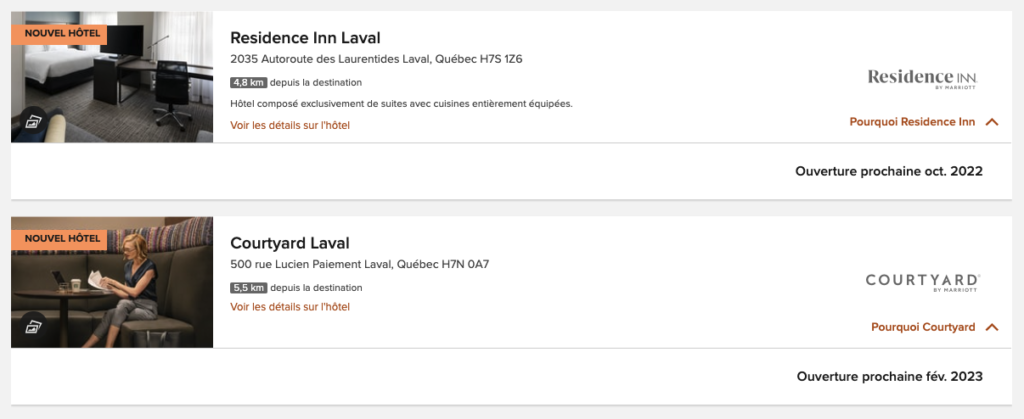Click the 4,8 km distance badge
Image resolution: width=1024 pixels, height=419 pixels.
[247, 83]
